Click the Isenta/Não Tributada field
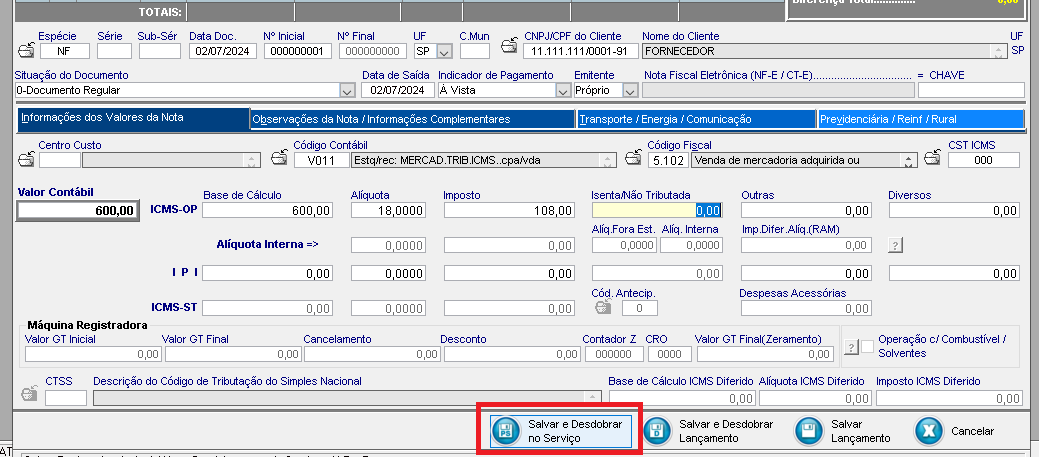Screen dimensions: 1039x457 coord(657,211)
